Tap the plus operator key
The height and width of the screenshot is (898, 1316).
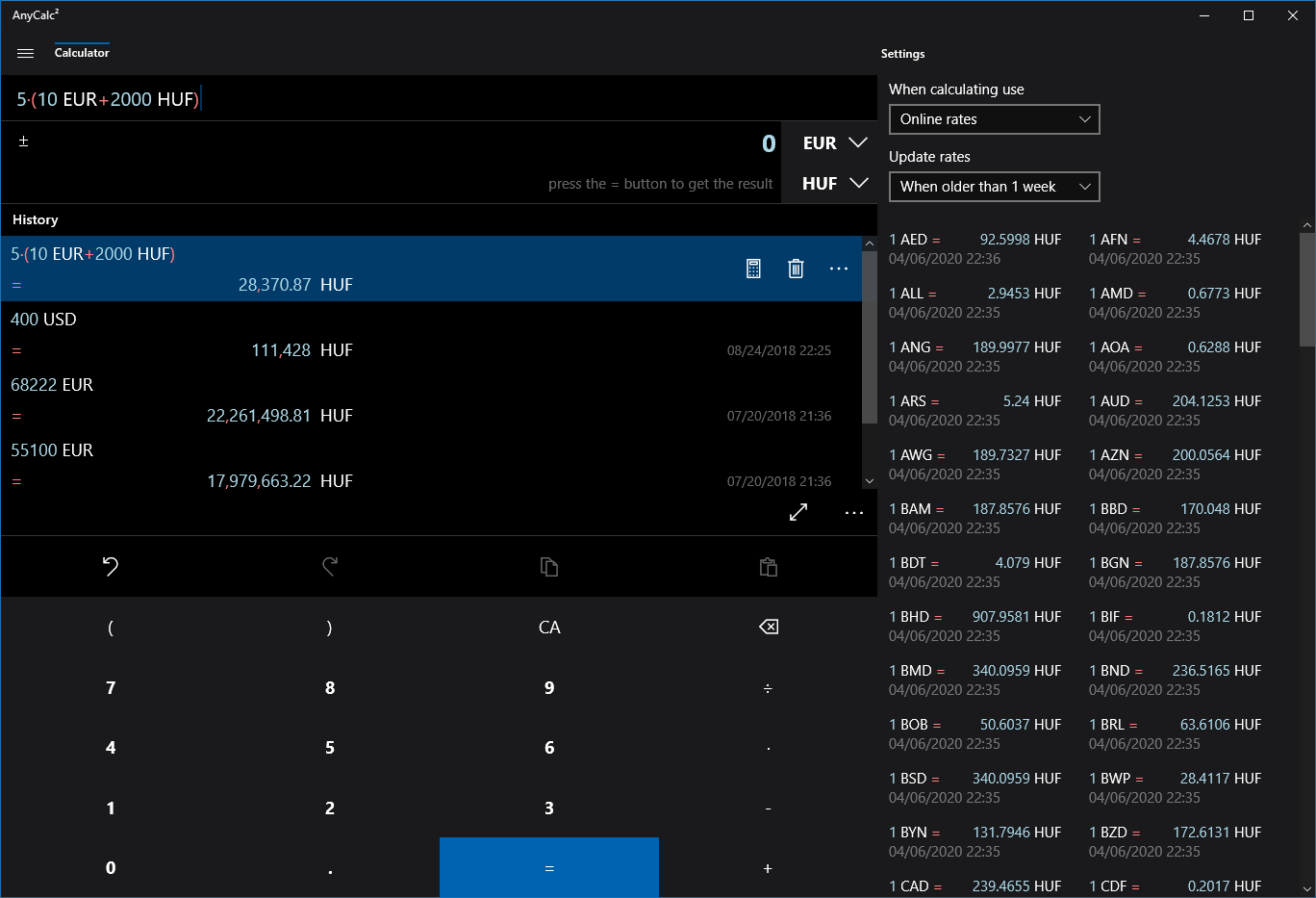point(769,868)
